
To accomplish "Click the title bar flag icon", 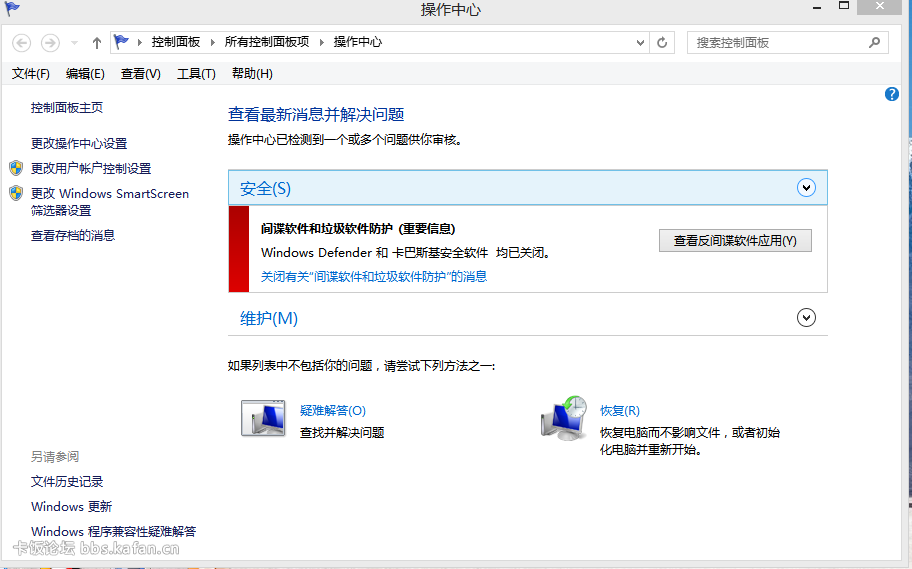I will point(12,9).
